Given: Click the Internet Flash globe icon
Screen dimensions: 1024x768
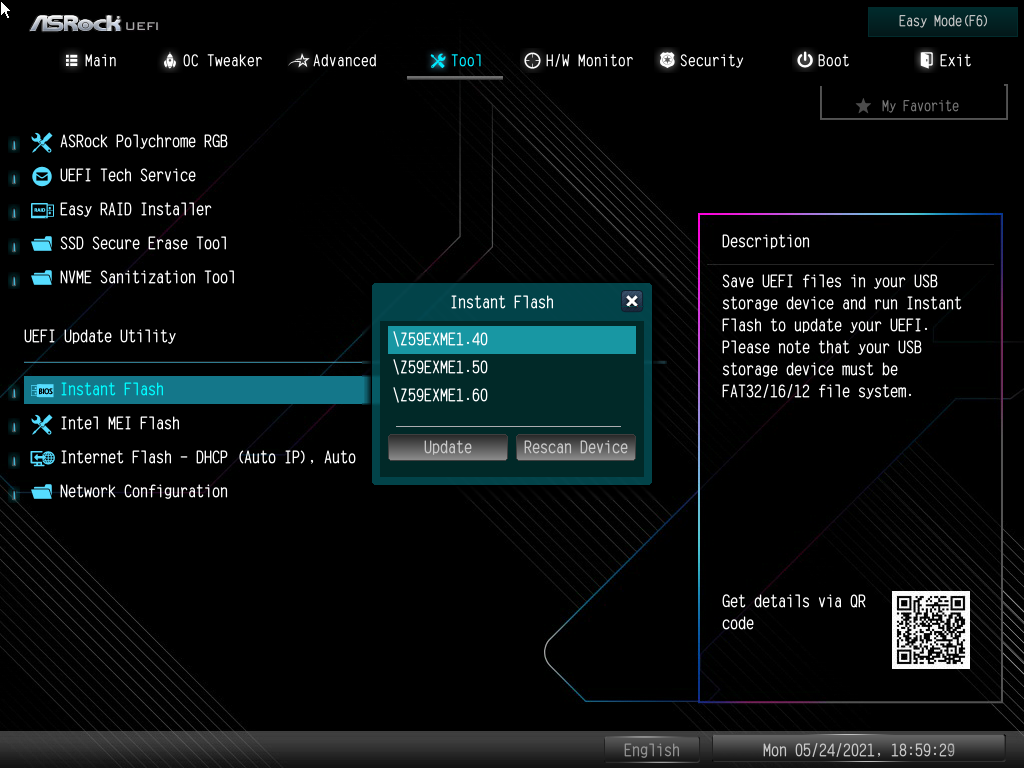Looking at the screenshot, I should [x=42, y=458].
